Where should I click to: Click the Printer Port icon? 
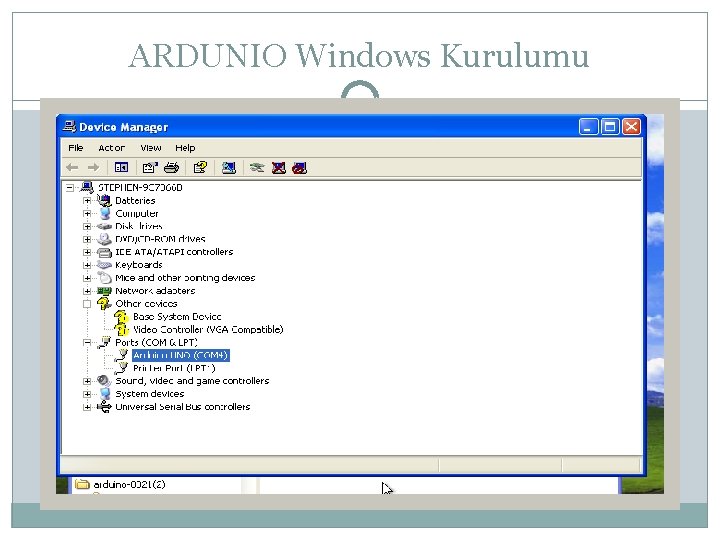122,368
